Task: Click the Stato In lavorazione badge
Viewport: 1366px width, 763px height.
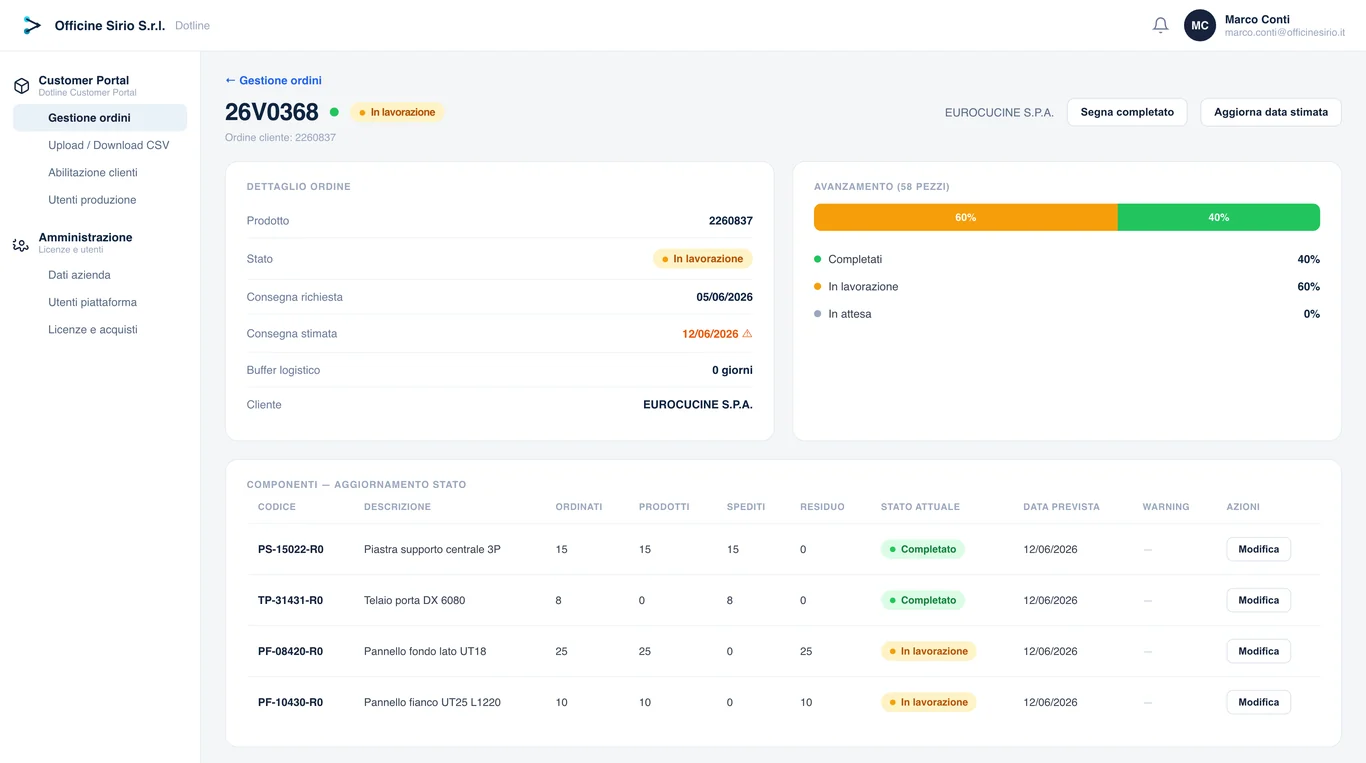Action: coord(703,259)
